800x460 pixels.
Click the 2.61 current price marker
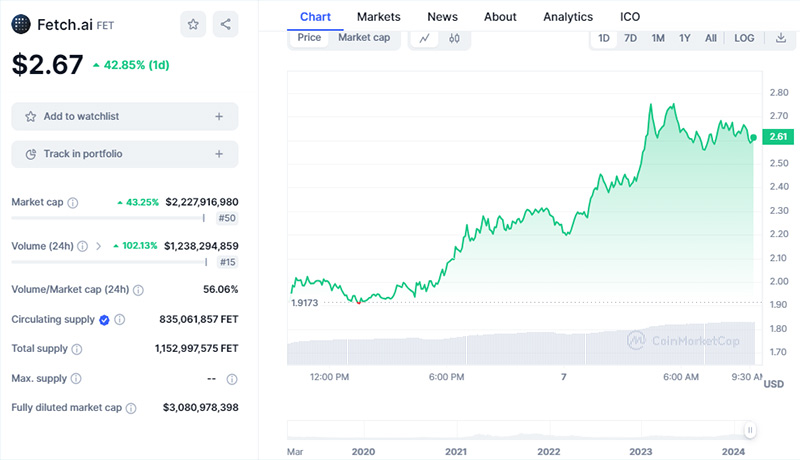pyautogui.click(x=777, y=137)
